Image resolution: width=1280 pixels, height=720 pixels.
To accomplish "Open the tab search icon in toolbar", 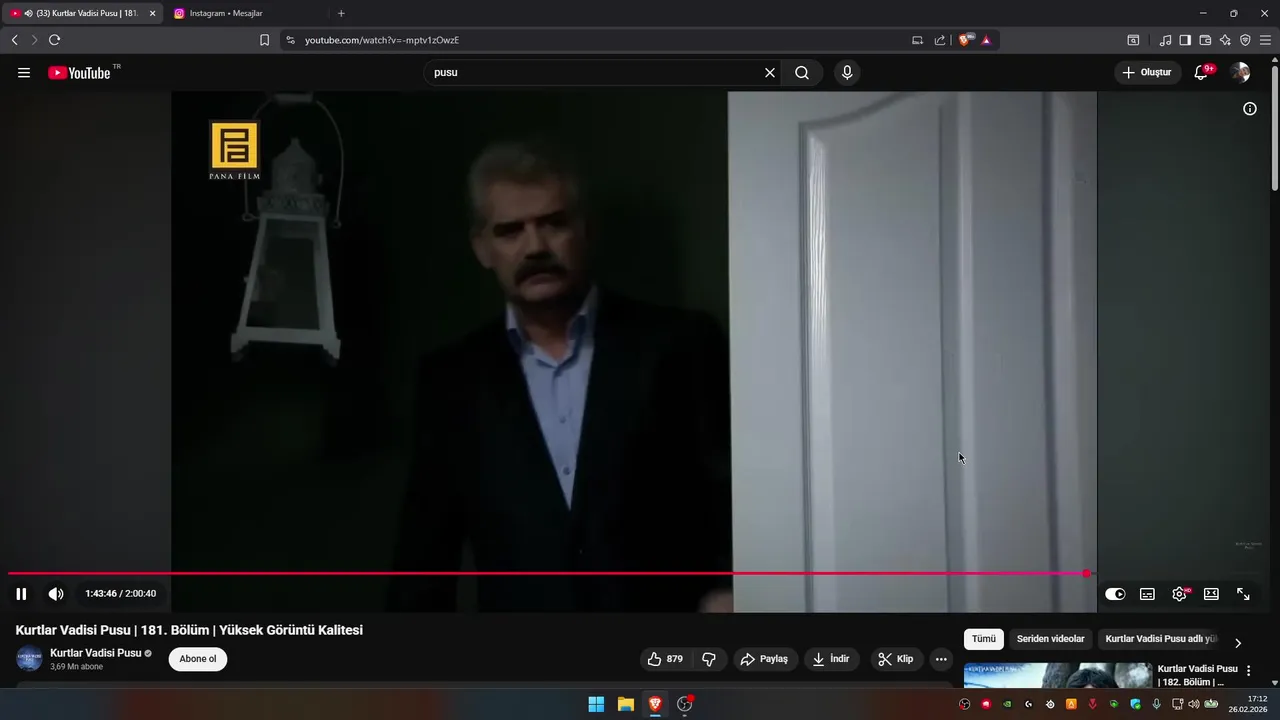I will [x=1133, y=40].
